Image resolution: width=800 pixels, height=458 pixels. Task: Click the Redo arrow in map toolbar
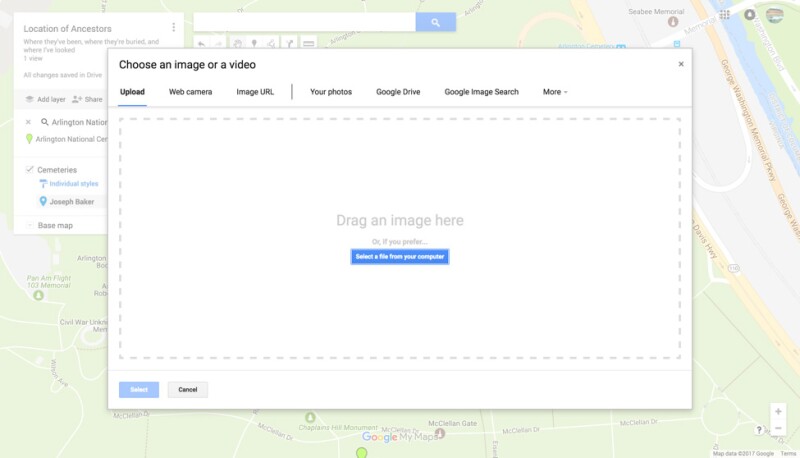click(218, 44)
